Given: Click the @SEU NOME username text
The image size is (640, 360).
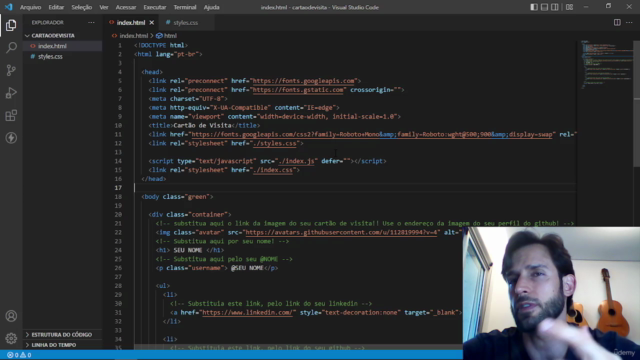Looking at the screenshot, I should (247, 268).
